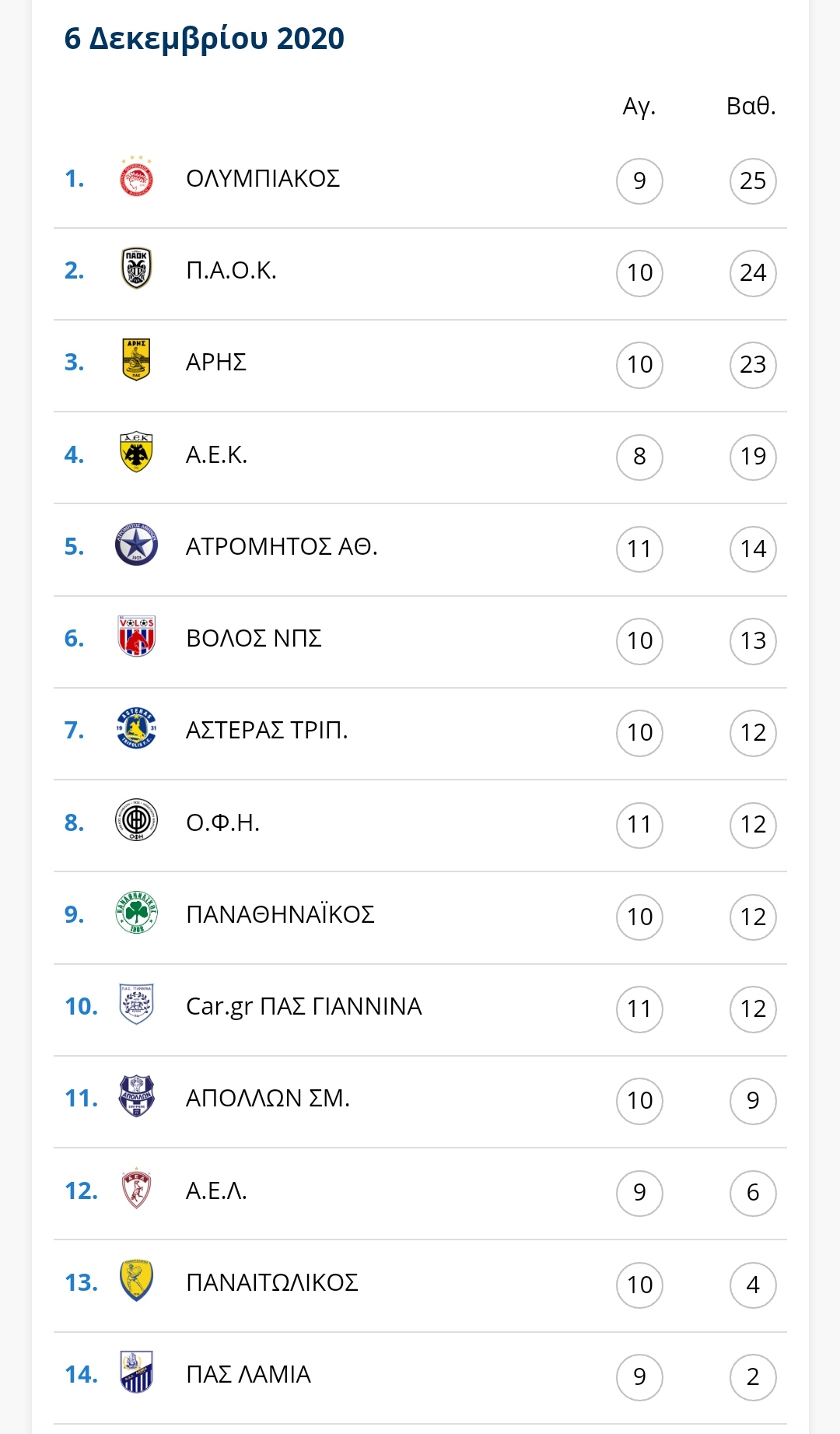Image resolution: width=840 pixels, height=1434 pixels.
Task: Select the PAS Giannina crest
Action: [136, 1004]
